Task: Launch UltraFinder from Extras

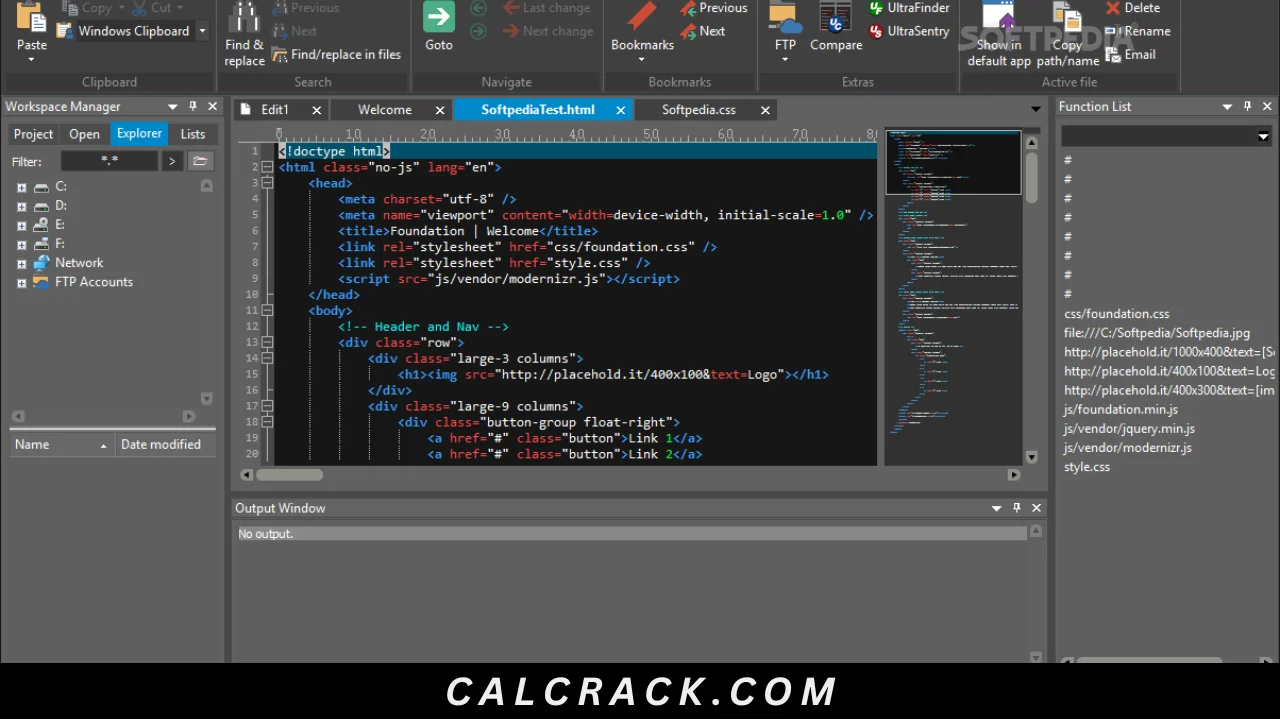Action: [x=909, y=8]
